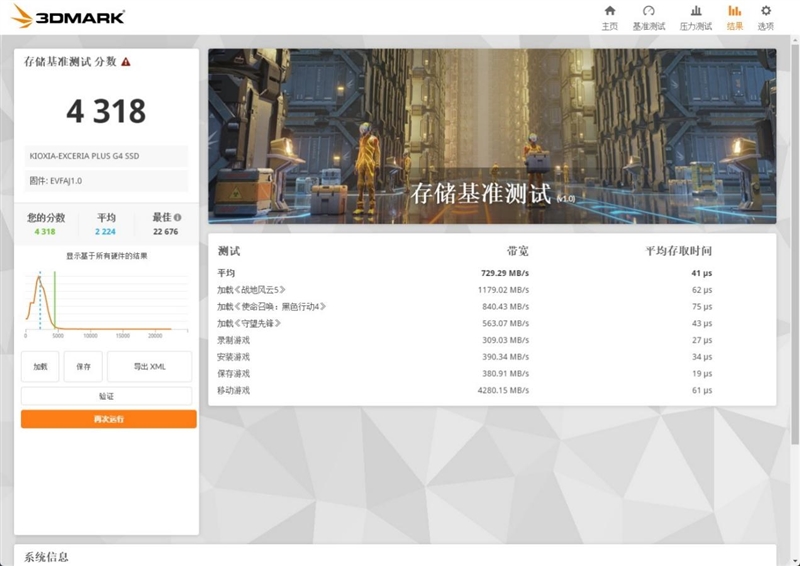Click the 75 µs access time value
The image size is (800, 566).
click(x=702, y=307)
